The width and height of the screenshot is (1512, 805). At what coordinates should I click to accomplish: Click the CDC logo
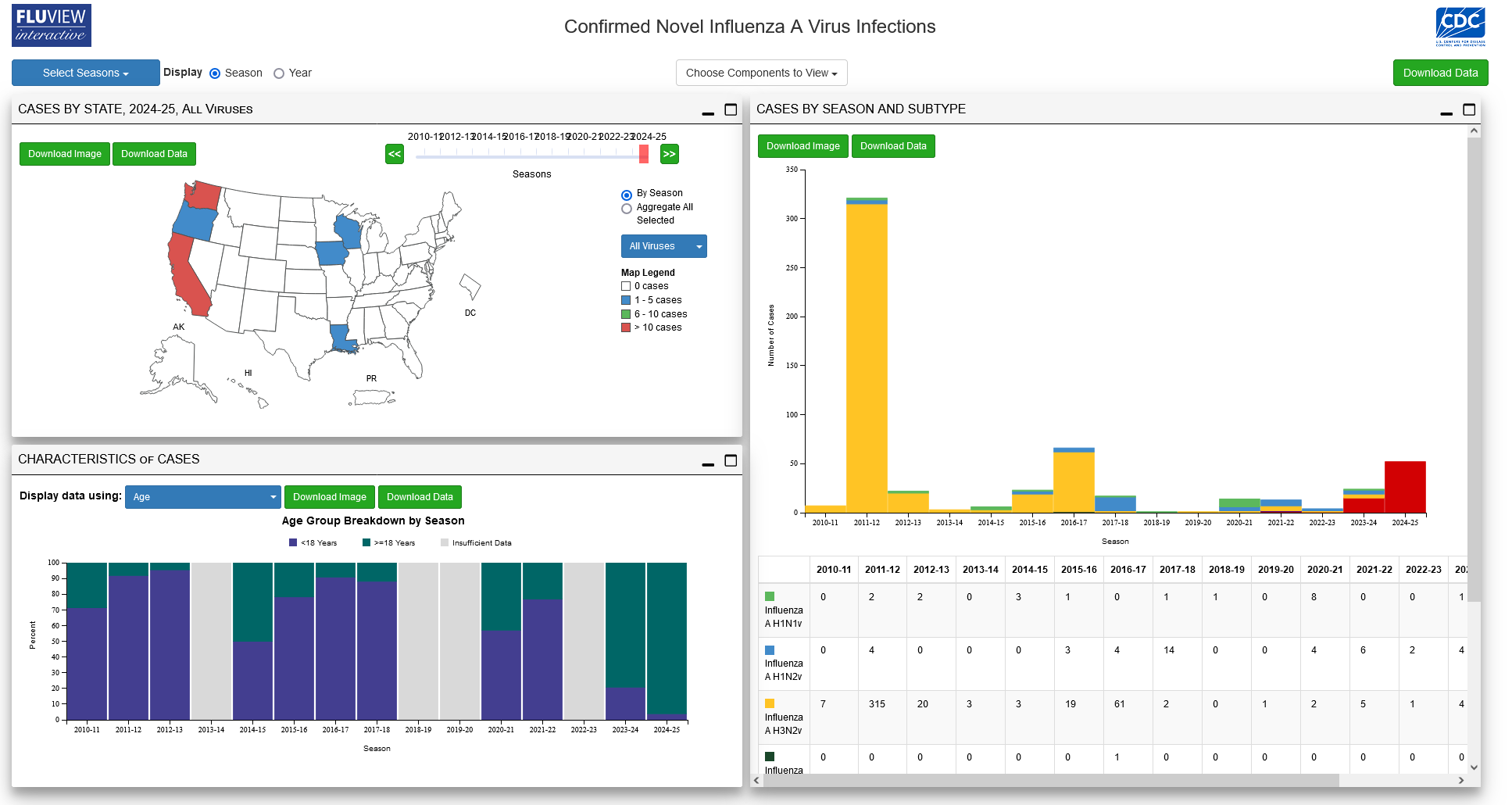coord(1460,27)
